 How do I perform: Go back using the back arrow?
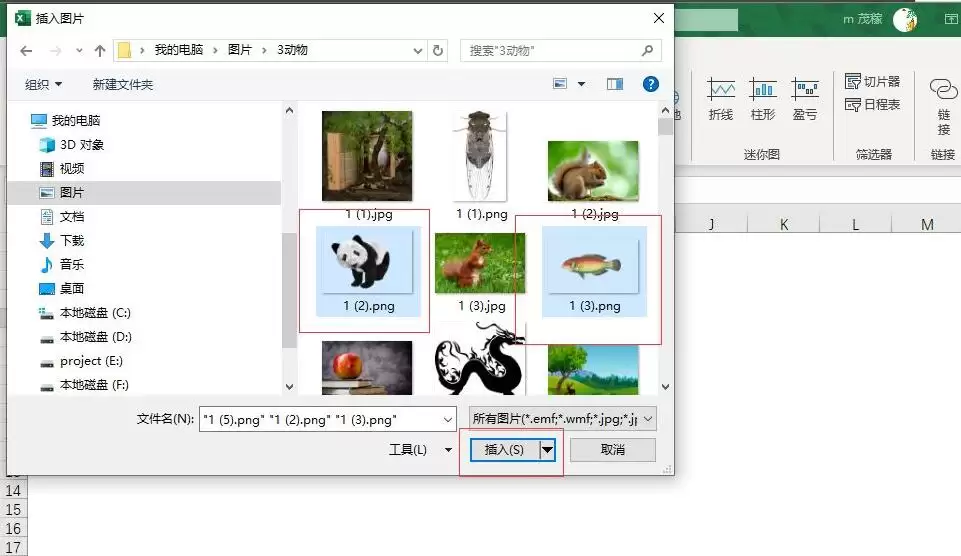click(x=26, y=51)
